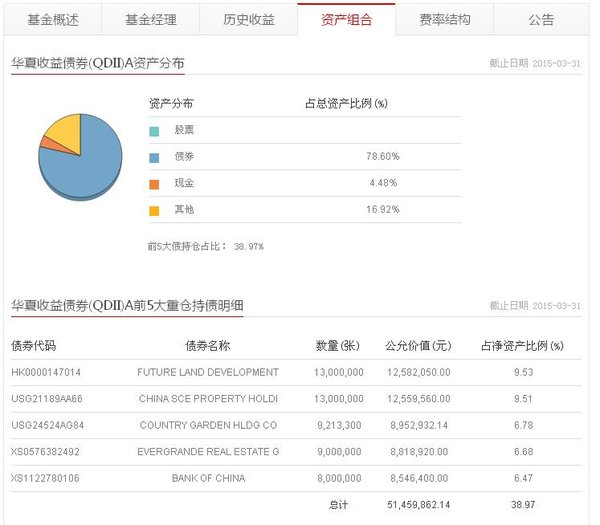
Task: Click the 前5大债持仓占比 38.97% text
Action: pos(206,246)
